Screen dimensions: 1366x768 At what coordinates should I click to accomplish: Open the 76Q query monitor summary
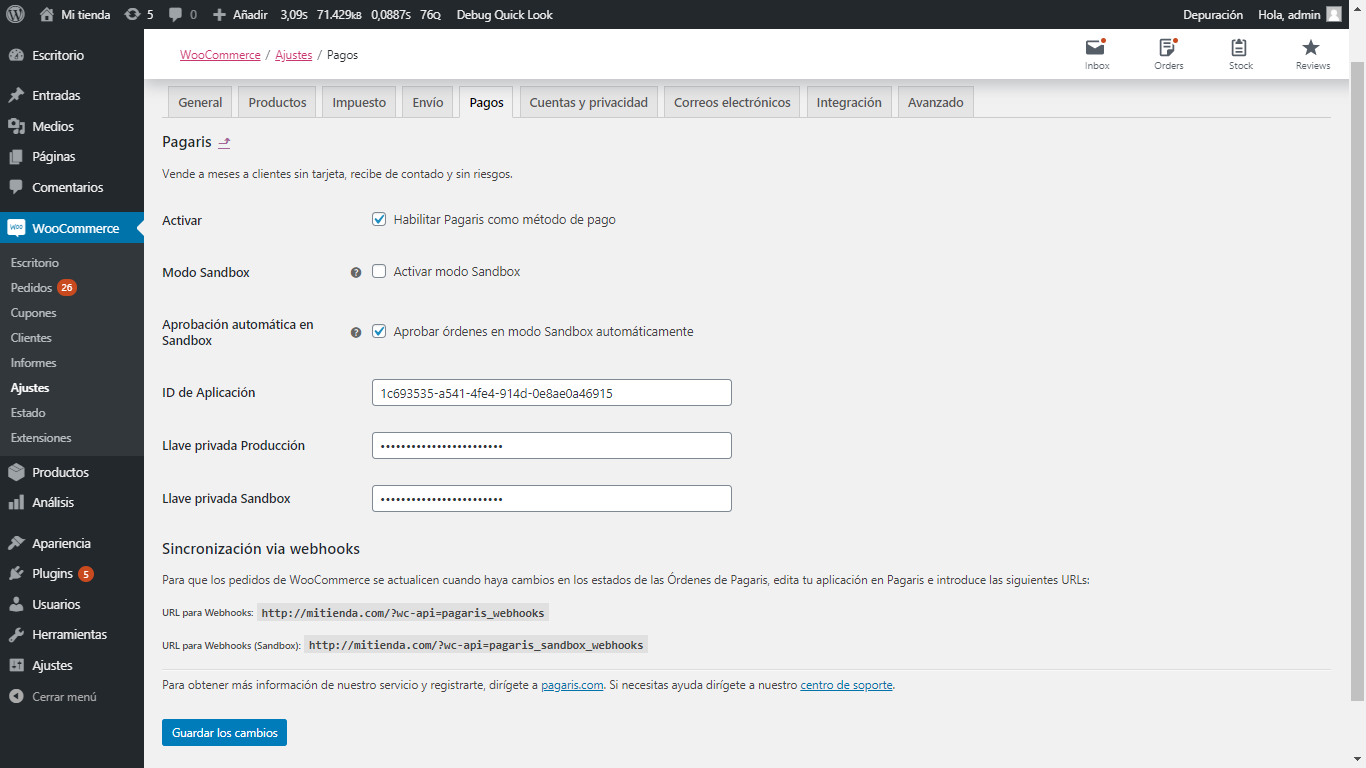[430, 15]
